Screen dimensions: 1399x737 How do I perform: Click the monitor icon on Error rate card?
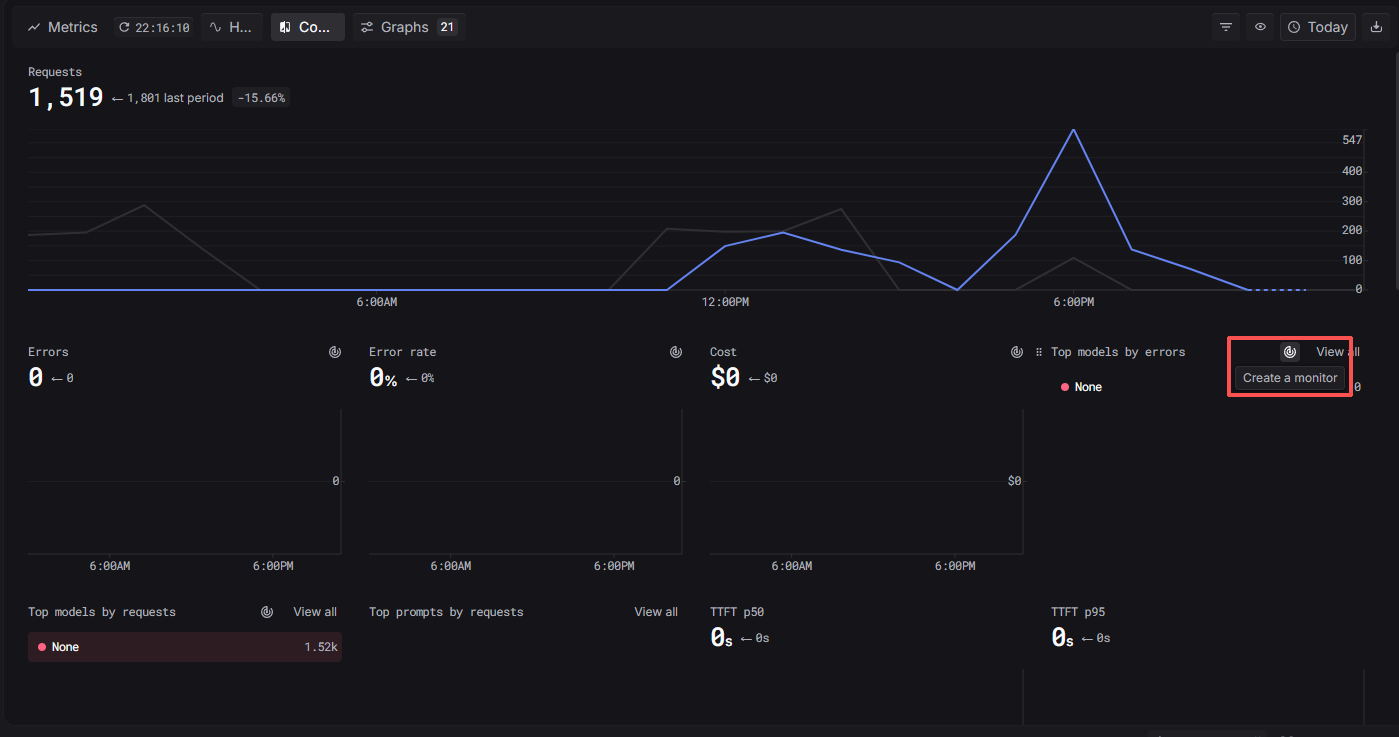[x=676, y=352]
